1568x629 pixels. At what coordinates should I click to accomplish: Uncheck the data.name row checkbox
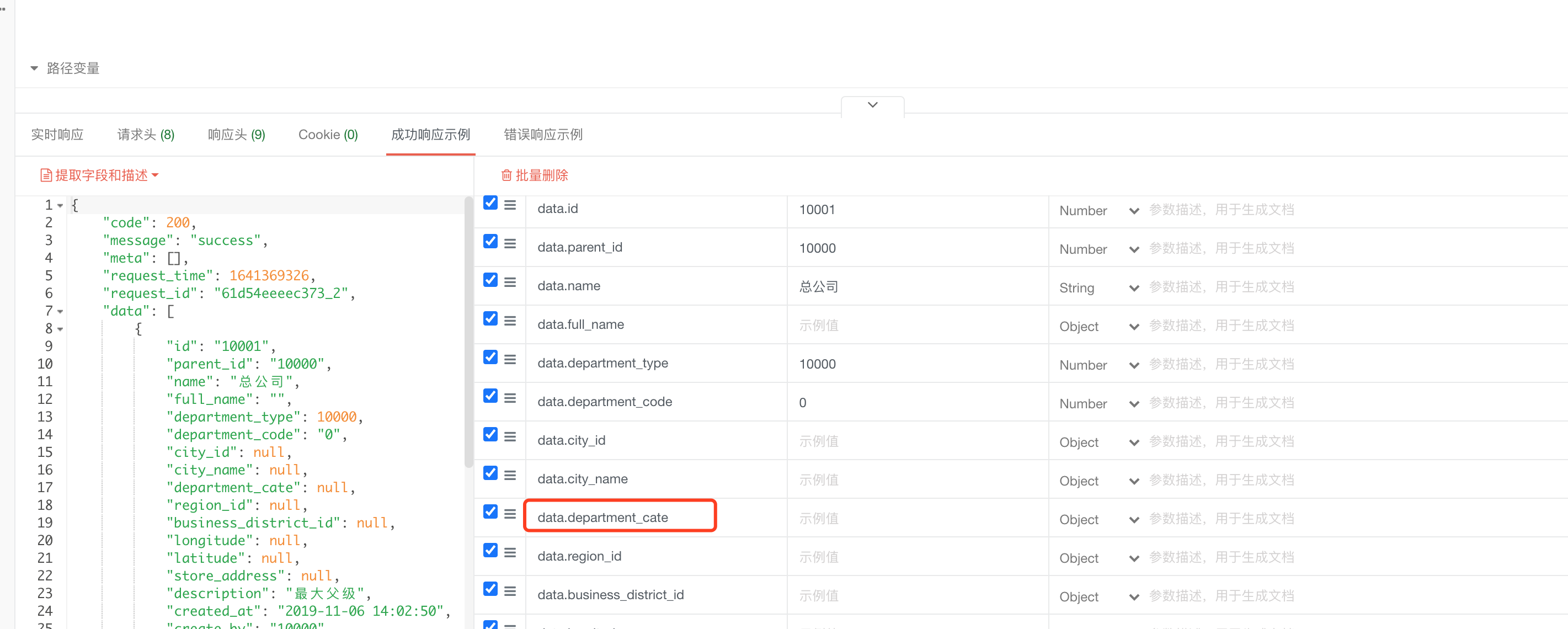[x=490, y=280]
